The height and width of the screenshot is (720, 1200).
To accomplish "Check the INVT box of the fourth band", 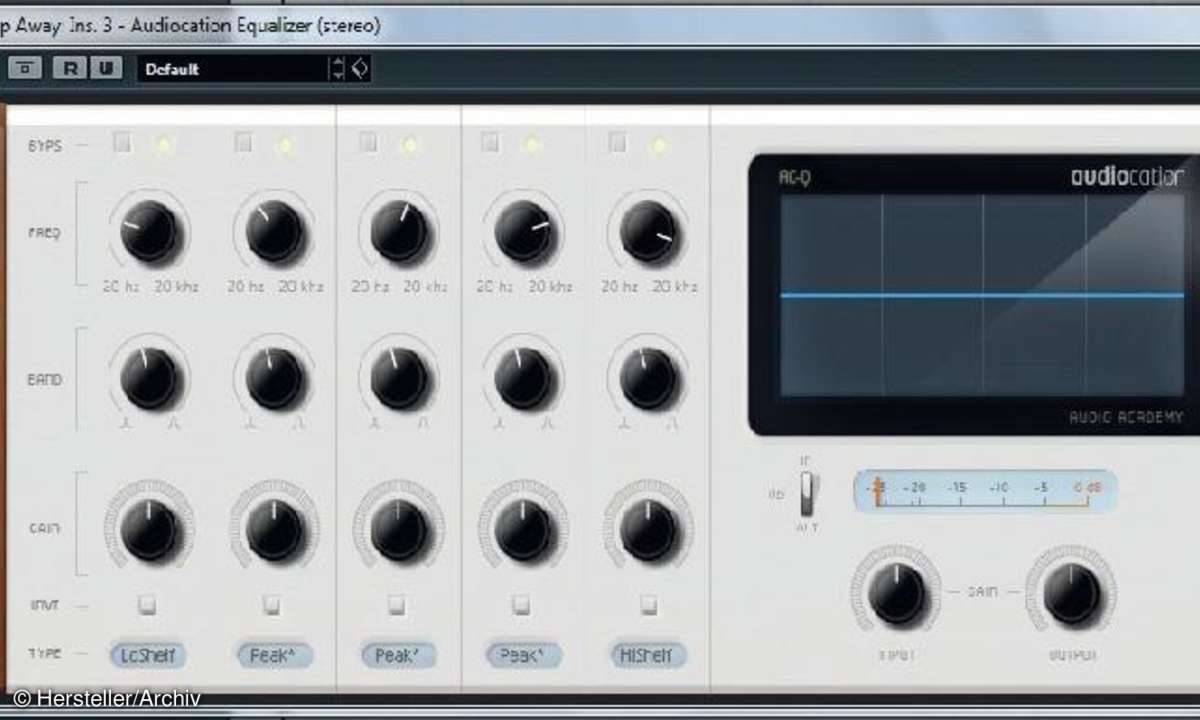I will tap(521, 604).
